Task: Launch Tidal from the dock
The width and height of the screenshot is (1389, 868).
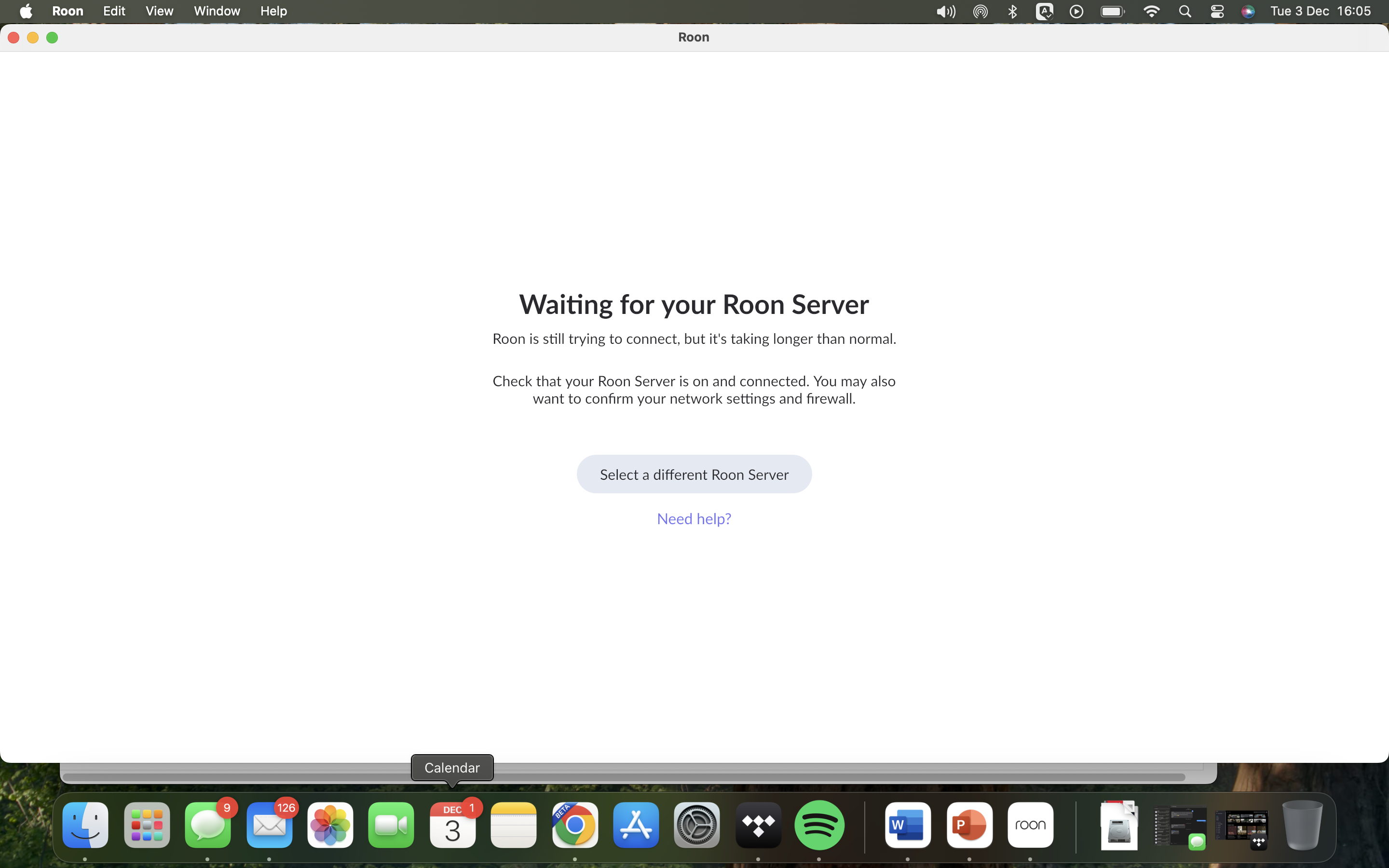Action: pos(758,825)
